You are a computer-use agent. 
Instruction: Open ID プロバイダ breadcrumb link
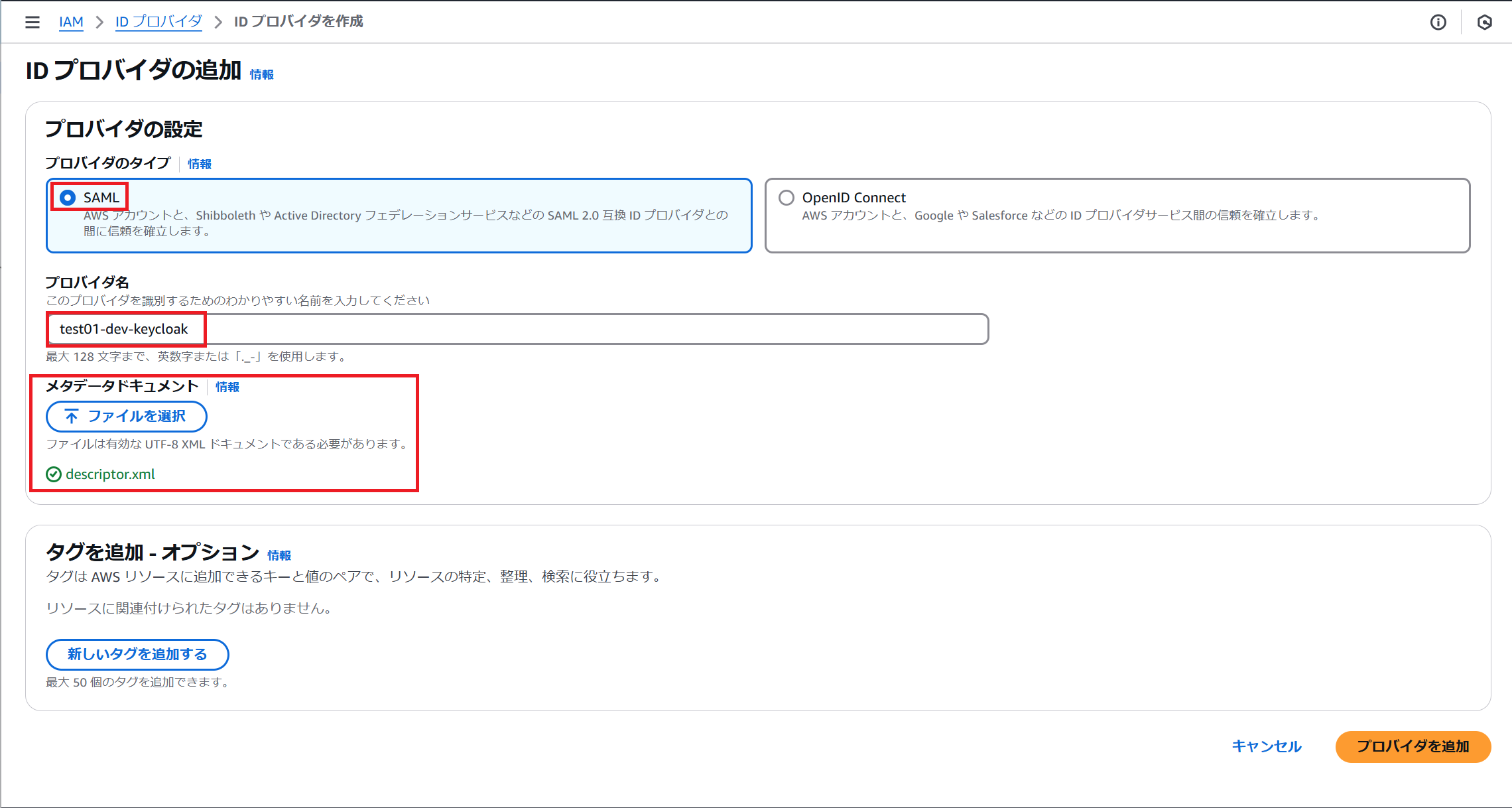[x=158, y=22]
